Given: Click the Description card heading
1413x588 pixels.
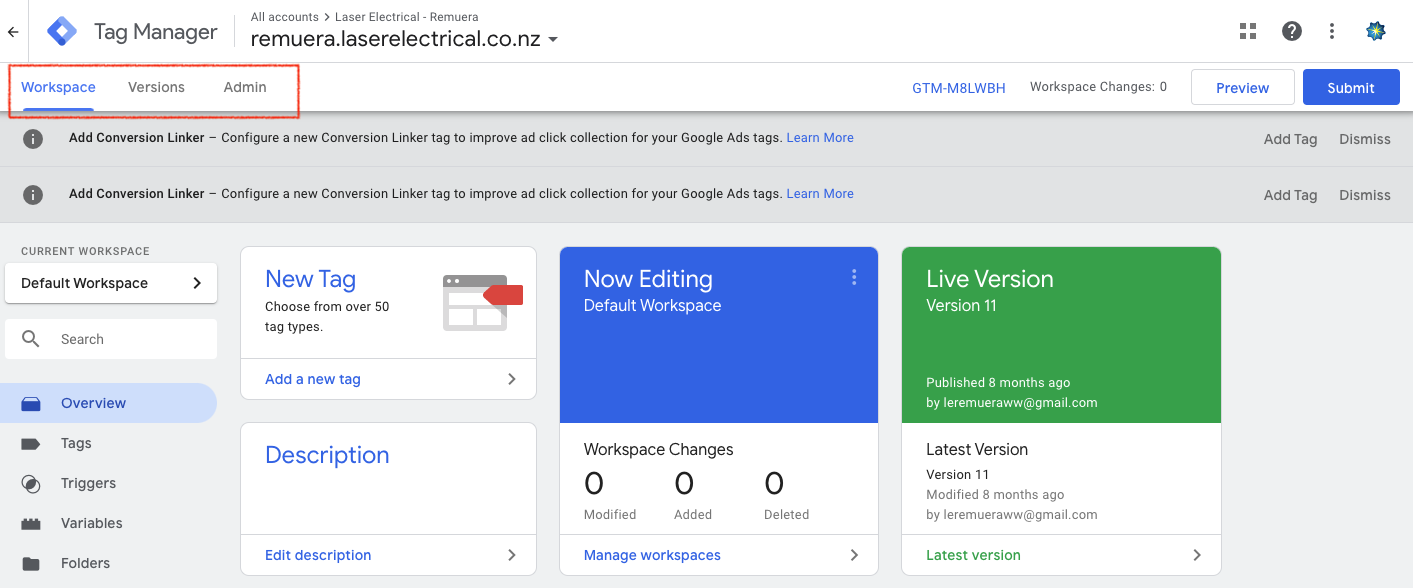Looking at the screenshot, I should (327, 456).
